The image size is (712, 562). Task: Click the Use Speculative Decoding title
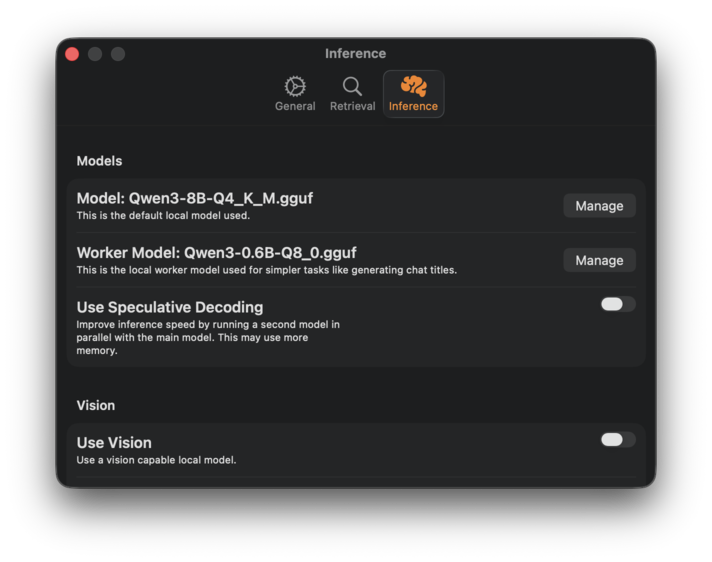click(169, 307)
